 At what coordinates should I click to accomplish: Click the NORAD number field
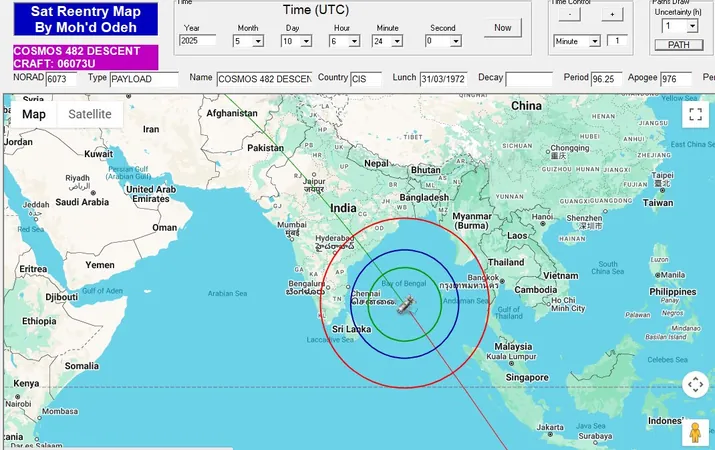pyautogui.click(x=61, y=79)
